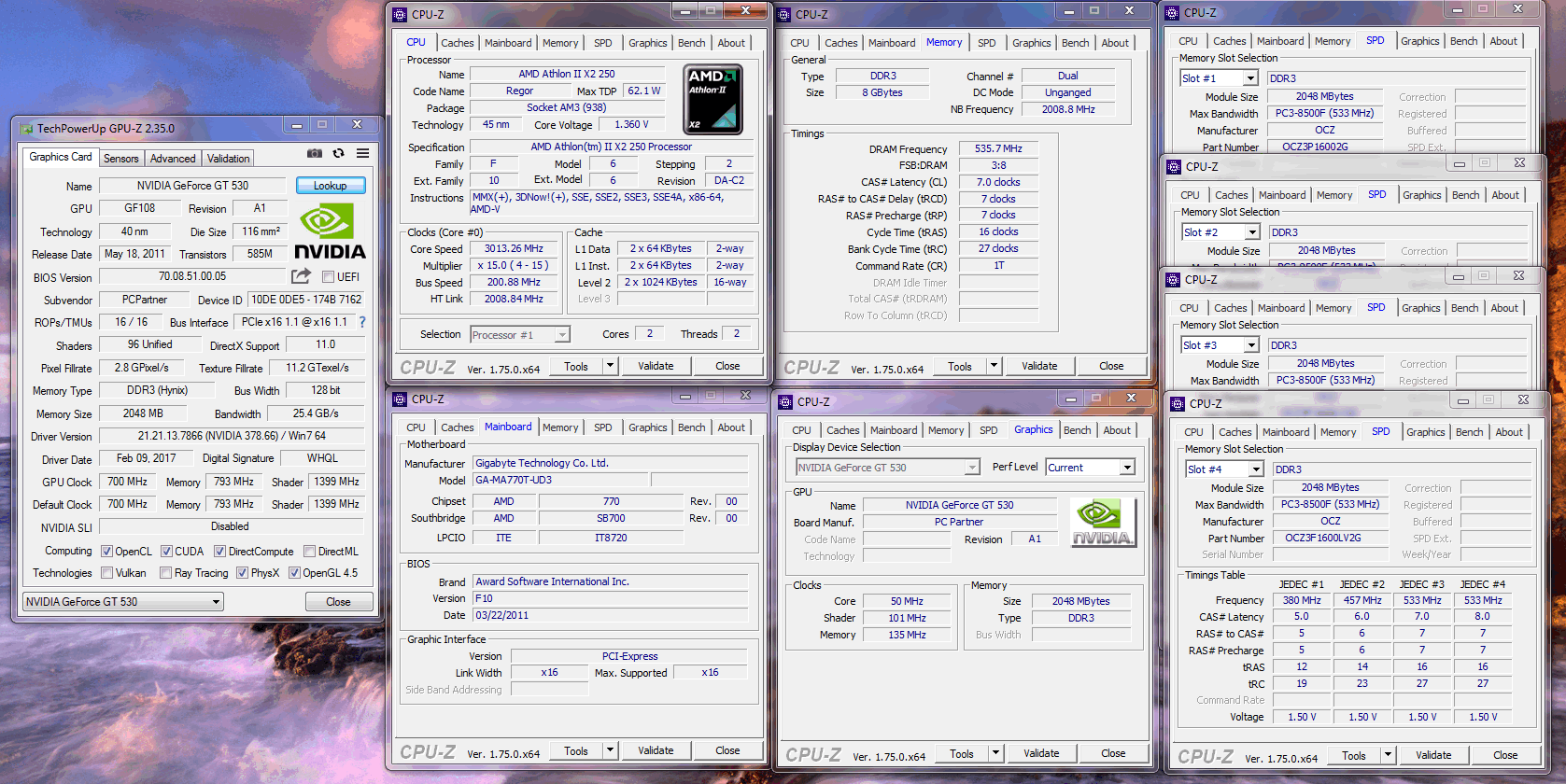Click title icon of CPU-Z Slot #2 window
This screenshot has width=1566, height=784.
click(1174, 167)
